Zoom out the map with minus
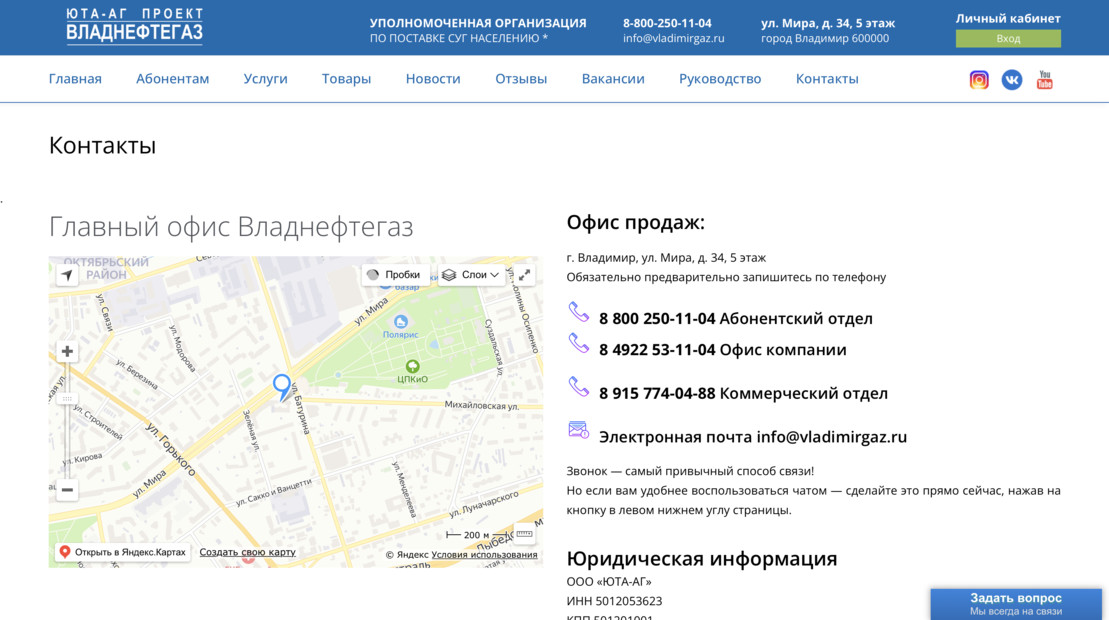Viewport: 1109px width, 620px height. click(67, 489)
